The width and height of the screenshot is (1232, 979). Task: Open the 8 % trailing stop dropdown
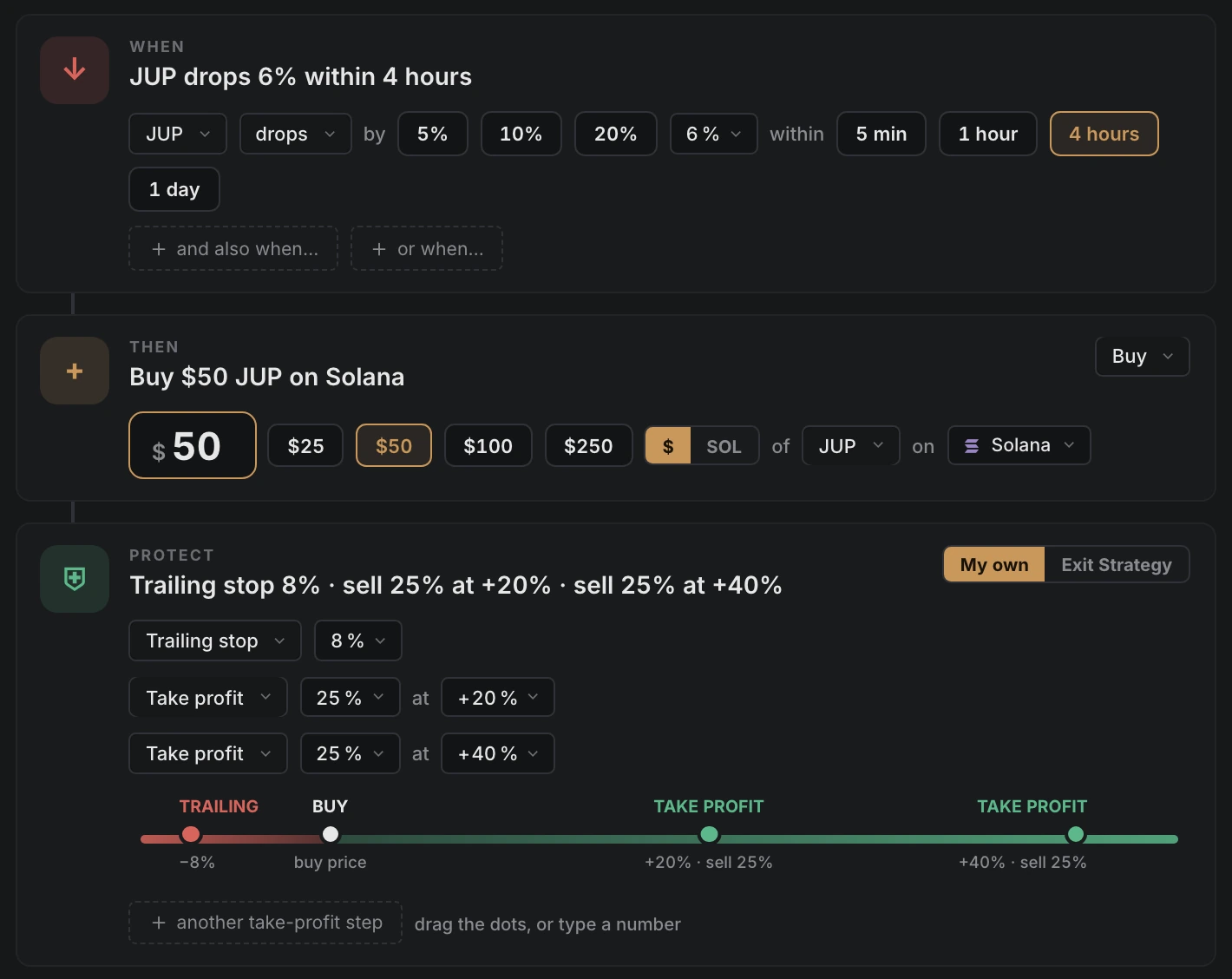(358, 641)
